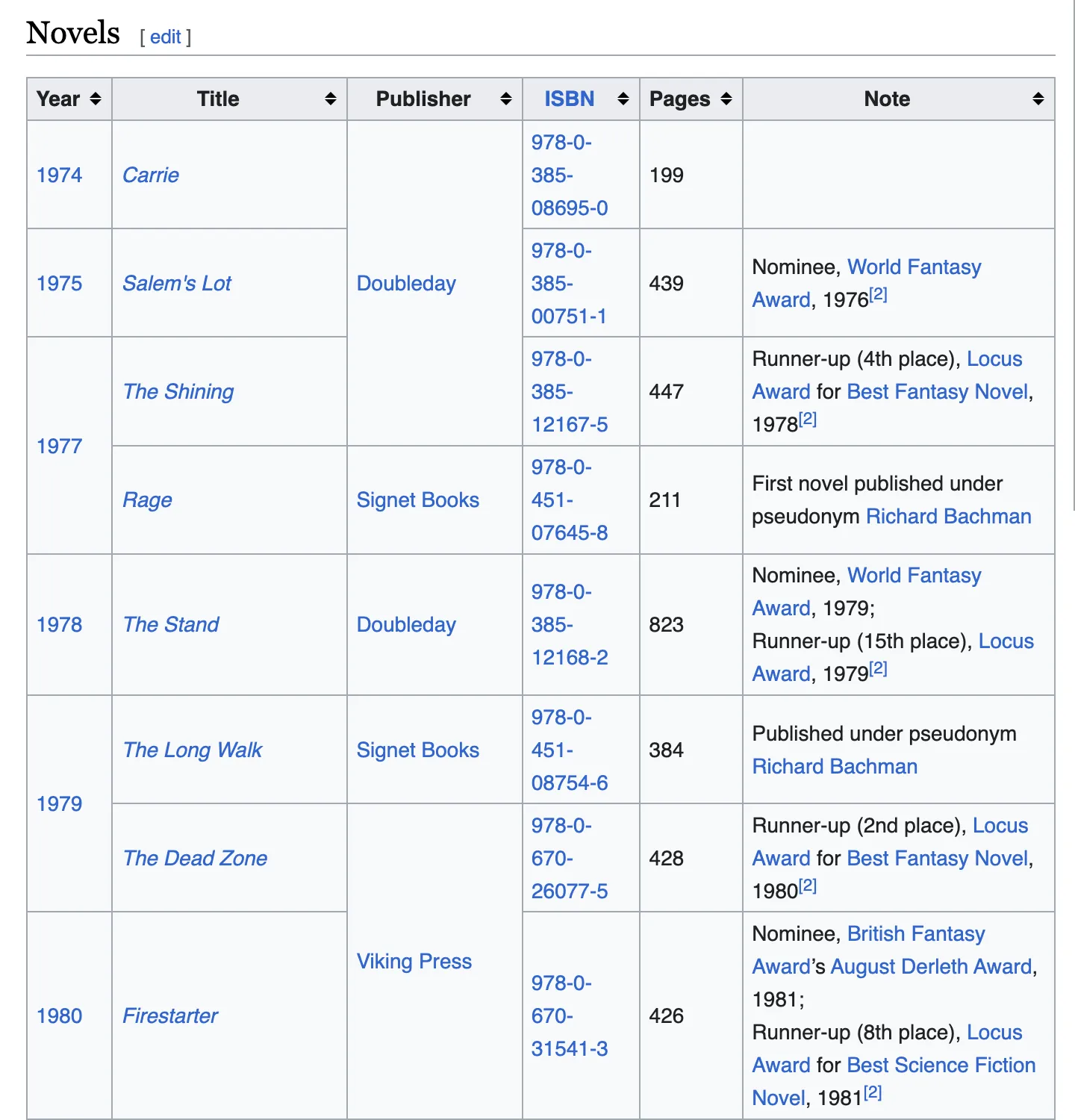The height and width of the screenshot is (1120, 1075).
Task: Open the 1977 year link
Action: (59, 446)
